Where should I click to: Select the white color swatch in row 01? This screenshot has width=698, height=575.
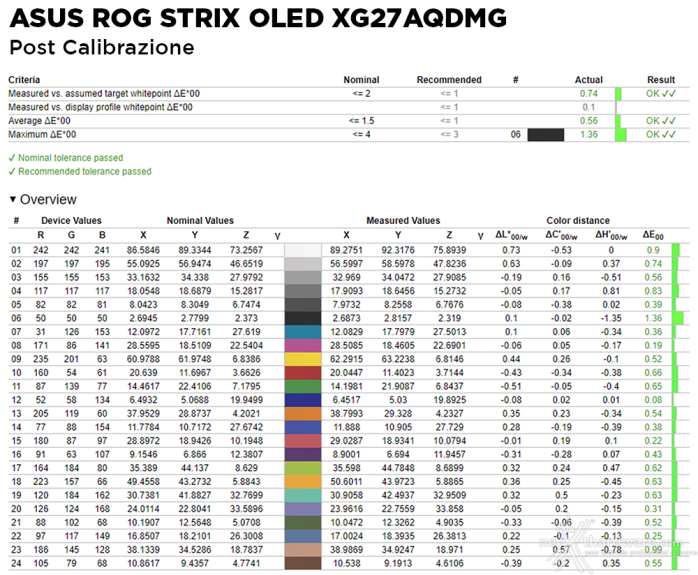click(x=303, y=250)
